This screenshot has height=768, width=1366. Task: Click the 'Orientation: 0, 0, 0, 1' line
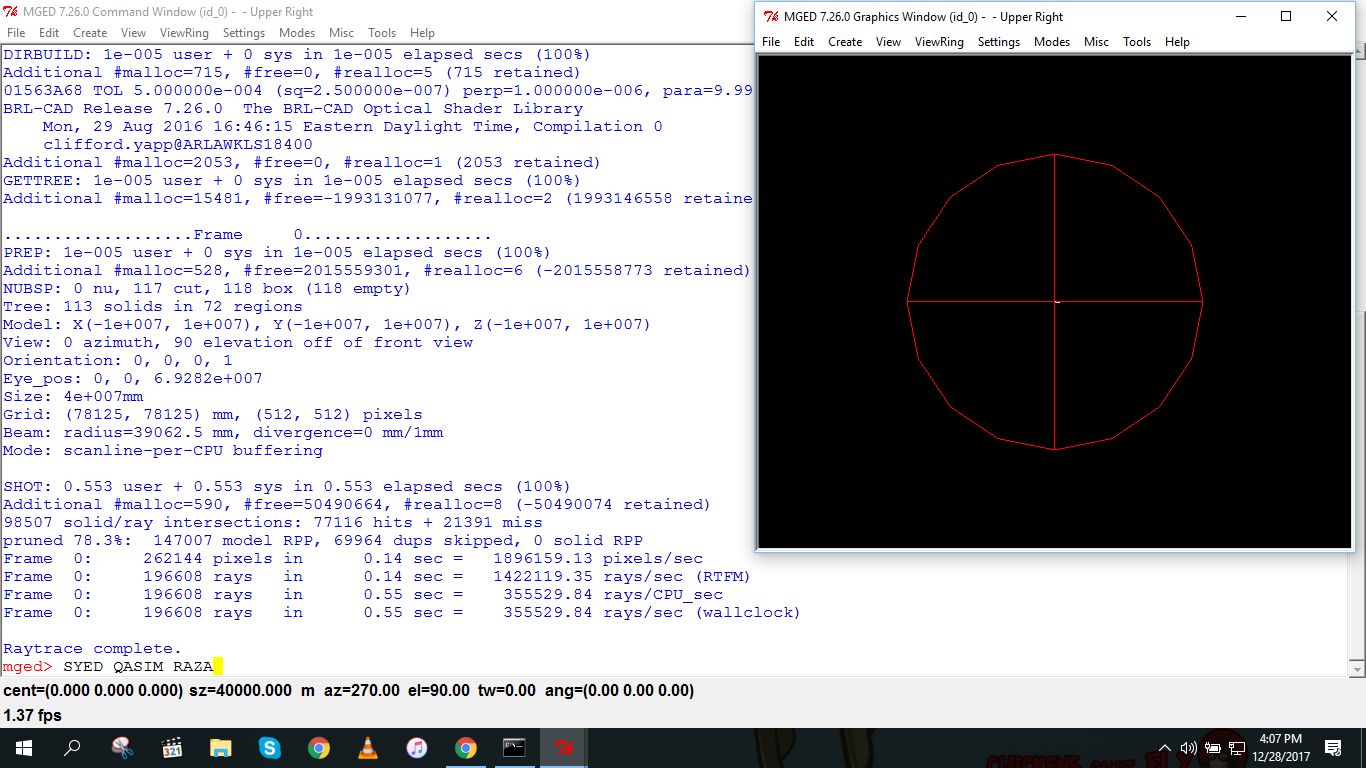tap(118, 360)
